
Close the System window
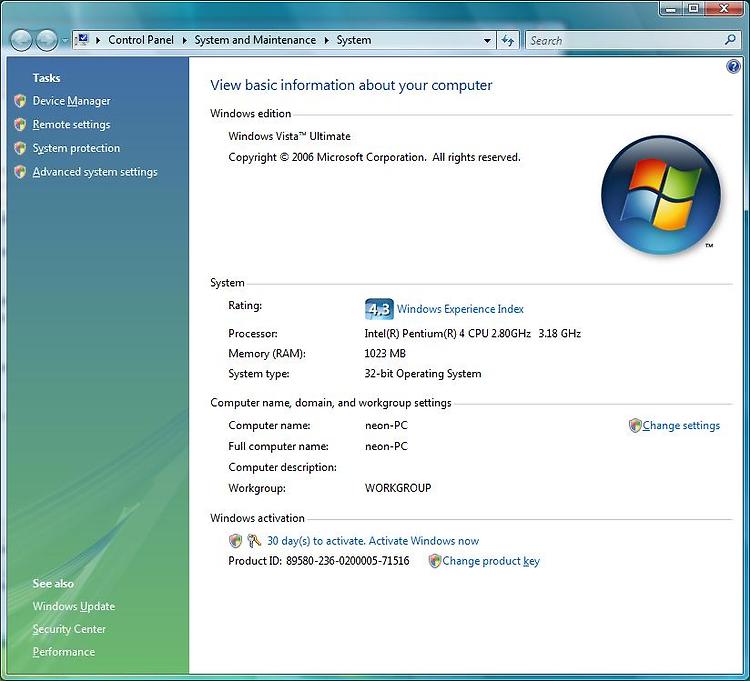tap(724, 8)
